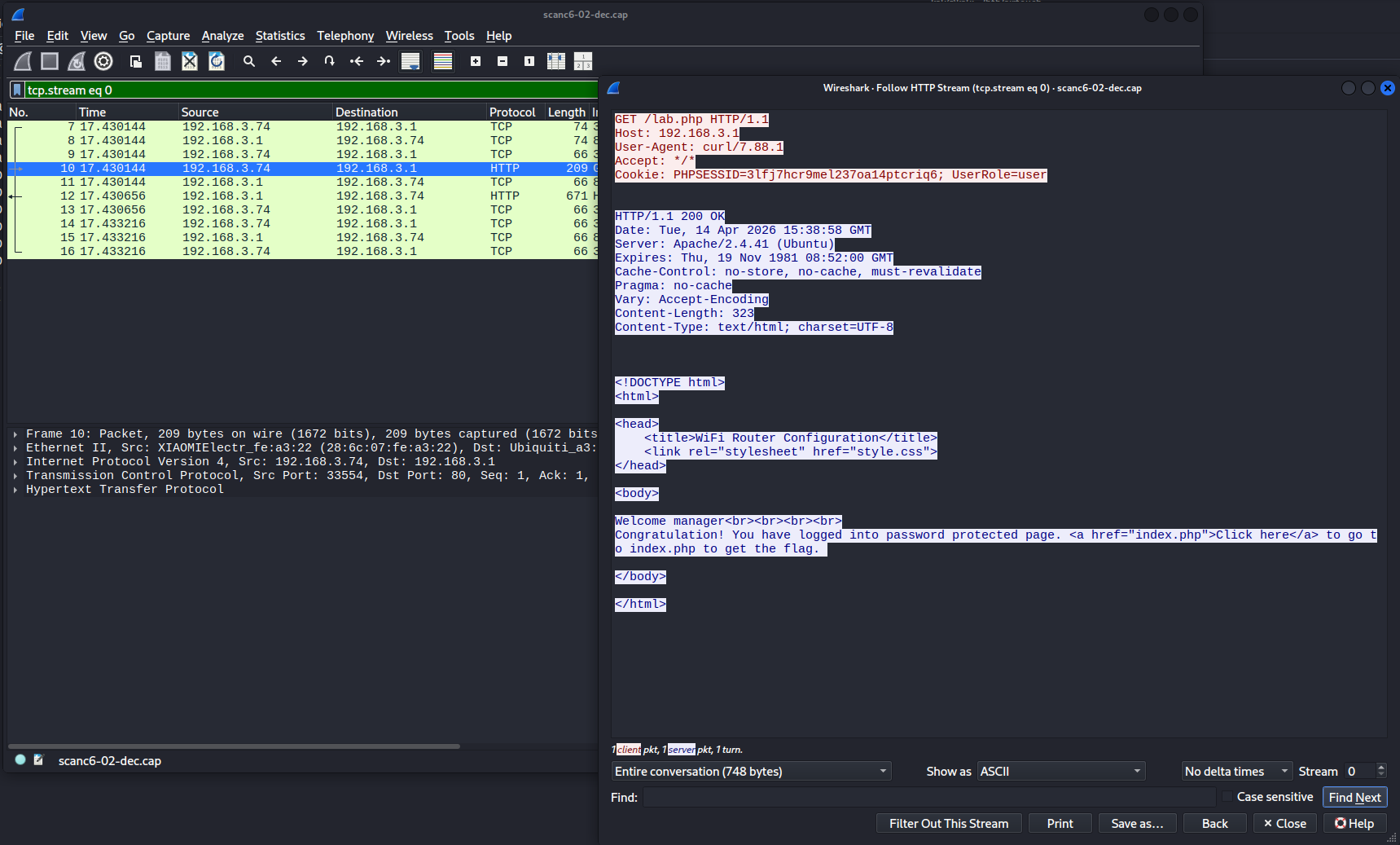Open the Show as ASCII dropdown
This screenshot has height=845, width=1400.
(1061, 772)
